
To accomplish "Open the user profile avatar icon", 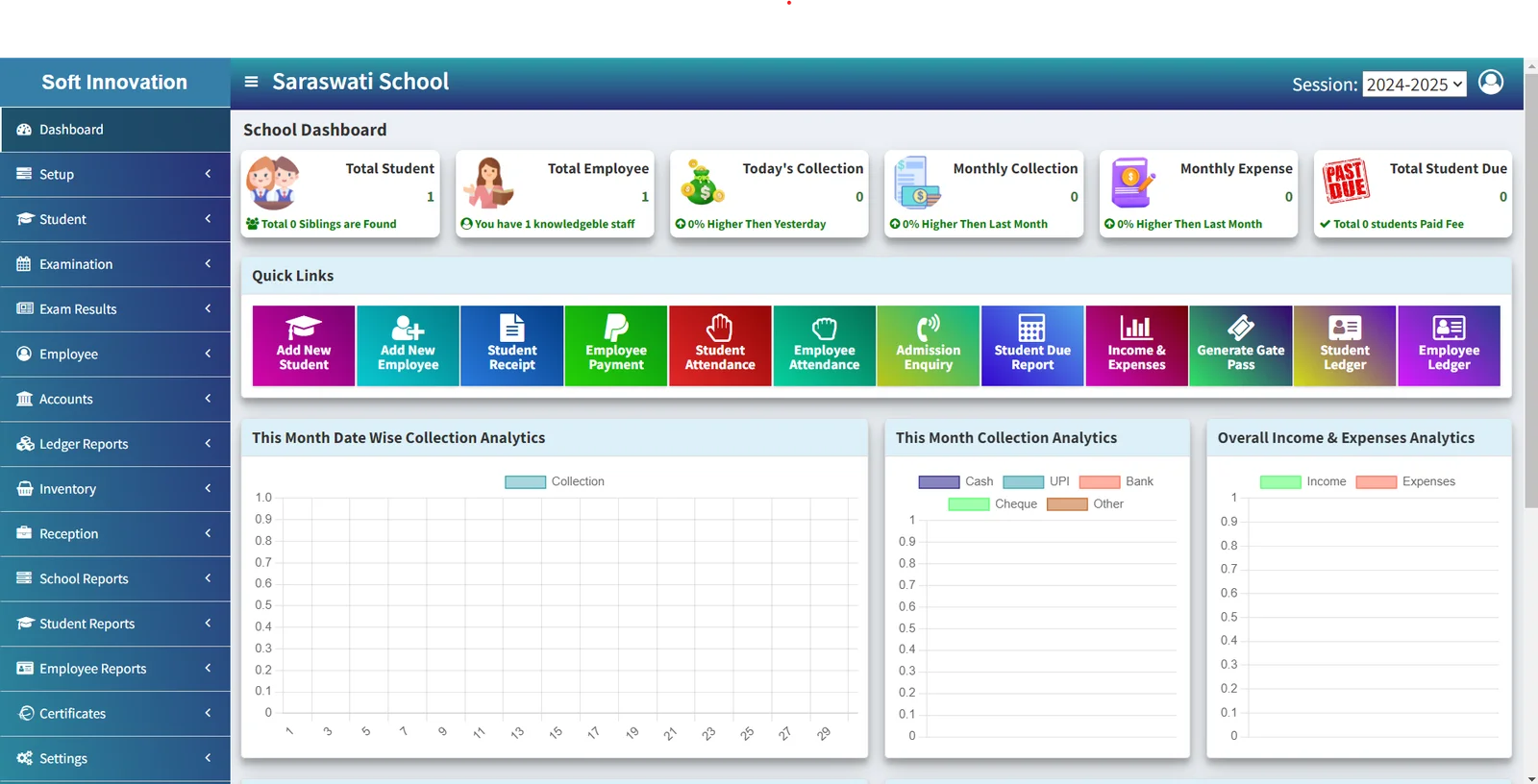I will coord(1491,83).
